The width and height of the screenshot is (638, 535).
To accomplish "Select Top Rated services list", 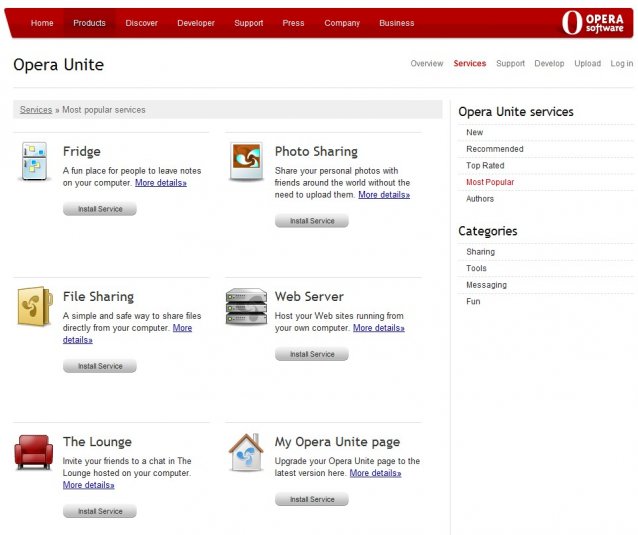I will coord(485,166).
